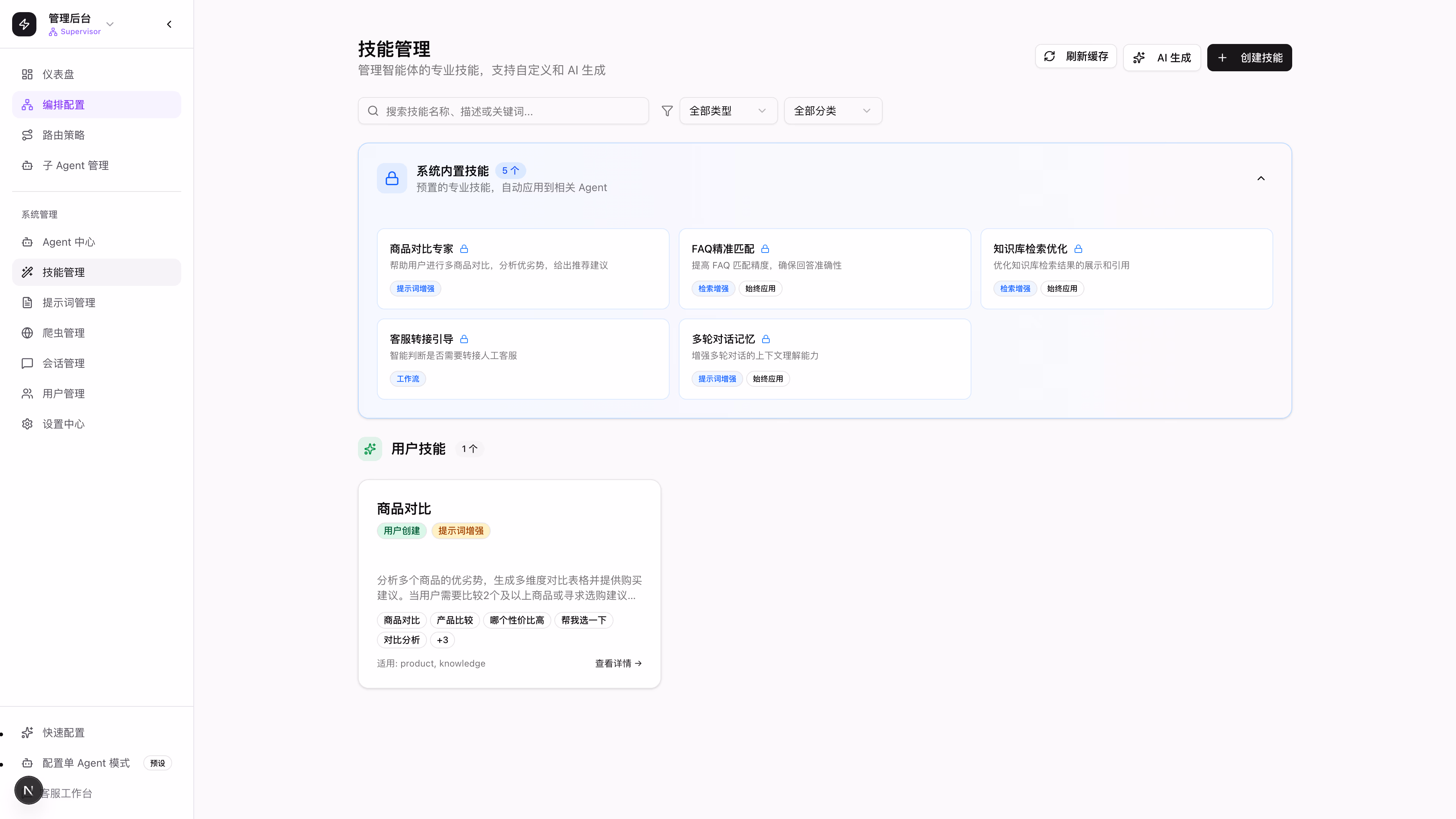Image resolution: width=1456 pixels, height=819 pixels.
Task: Collapse the sidebar with the left chevron
Action: coord(169,24)
